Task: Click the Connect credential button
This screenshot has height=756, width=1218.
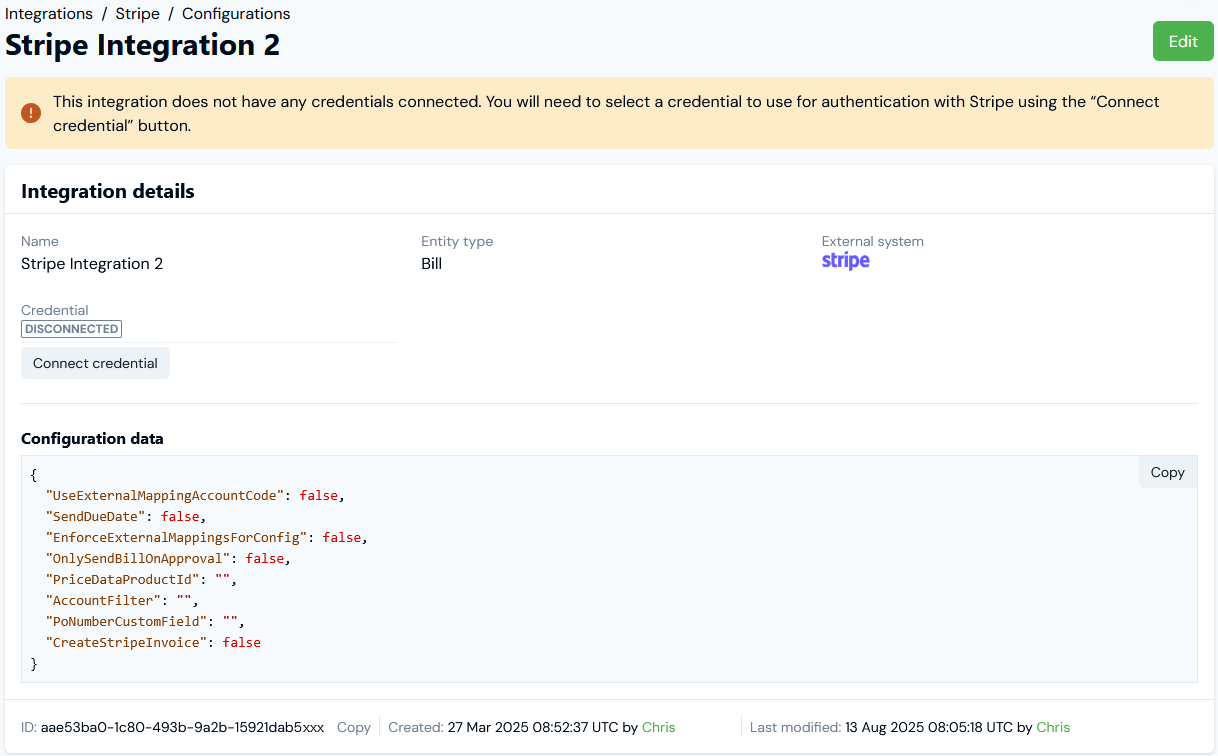Action: (95, 363)
